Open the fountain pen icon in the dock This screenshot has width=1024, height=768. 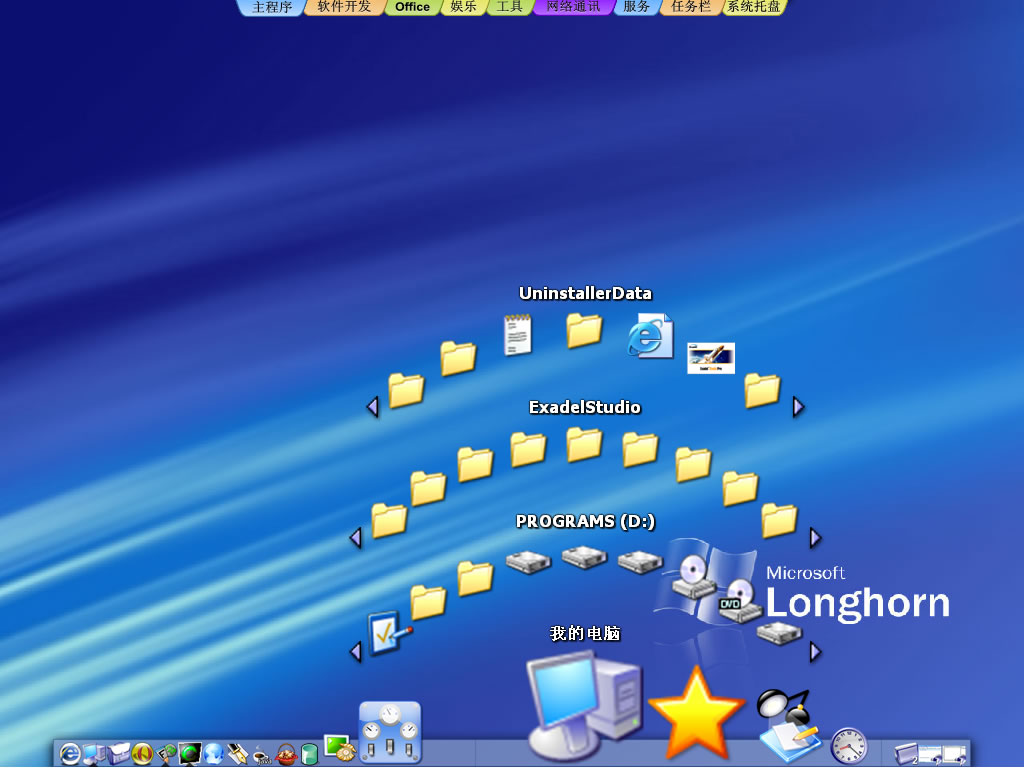click(x=238, y=754)
